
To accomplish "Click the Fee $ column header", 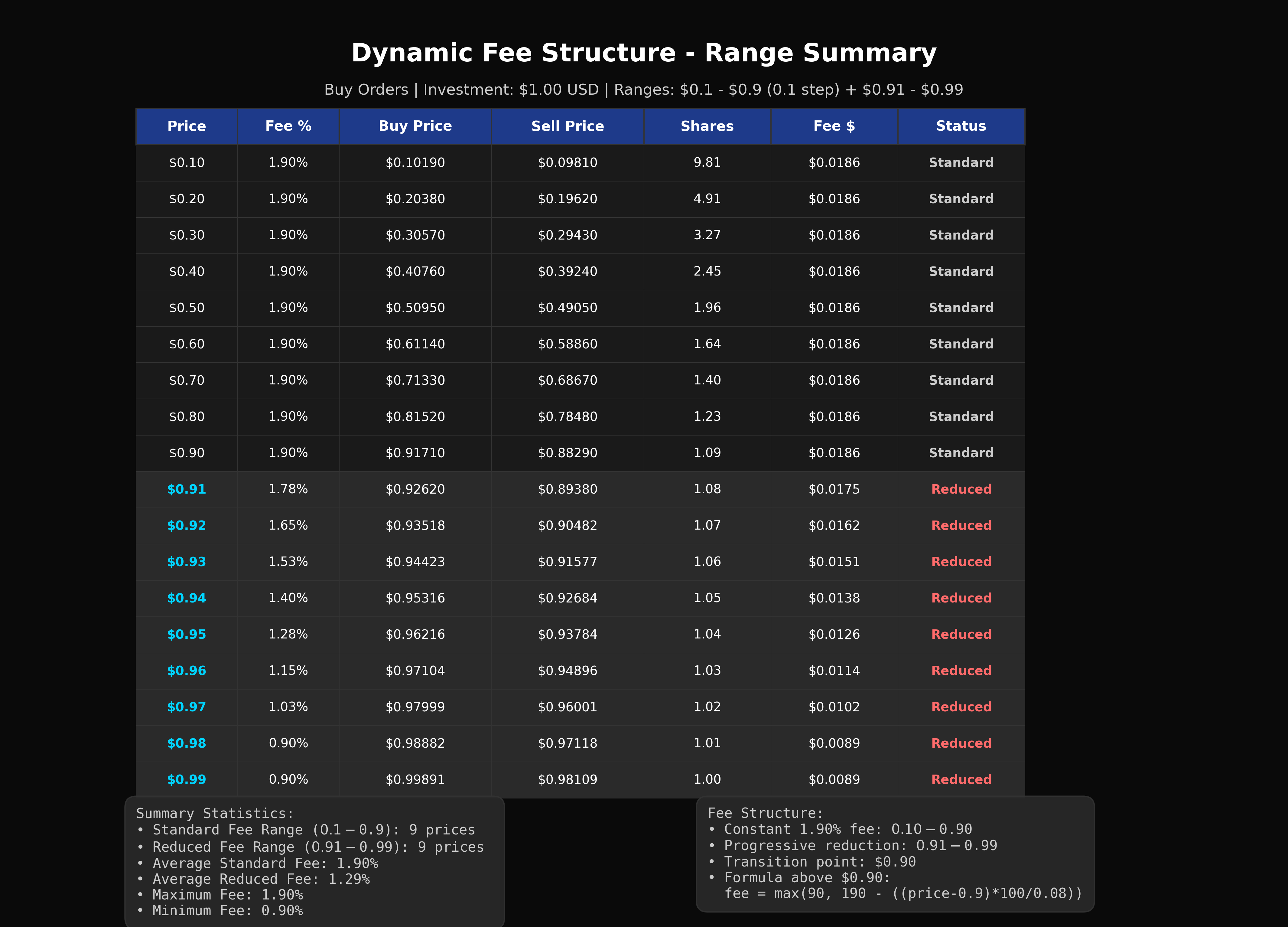I will 834,126.
